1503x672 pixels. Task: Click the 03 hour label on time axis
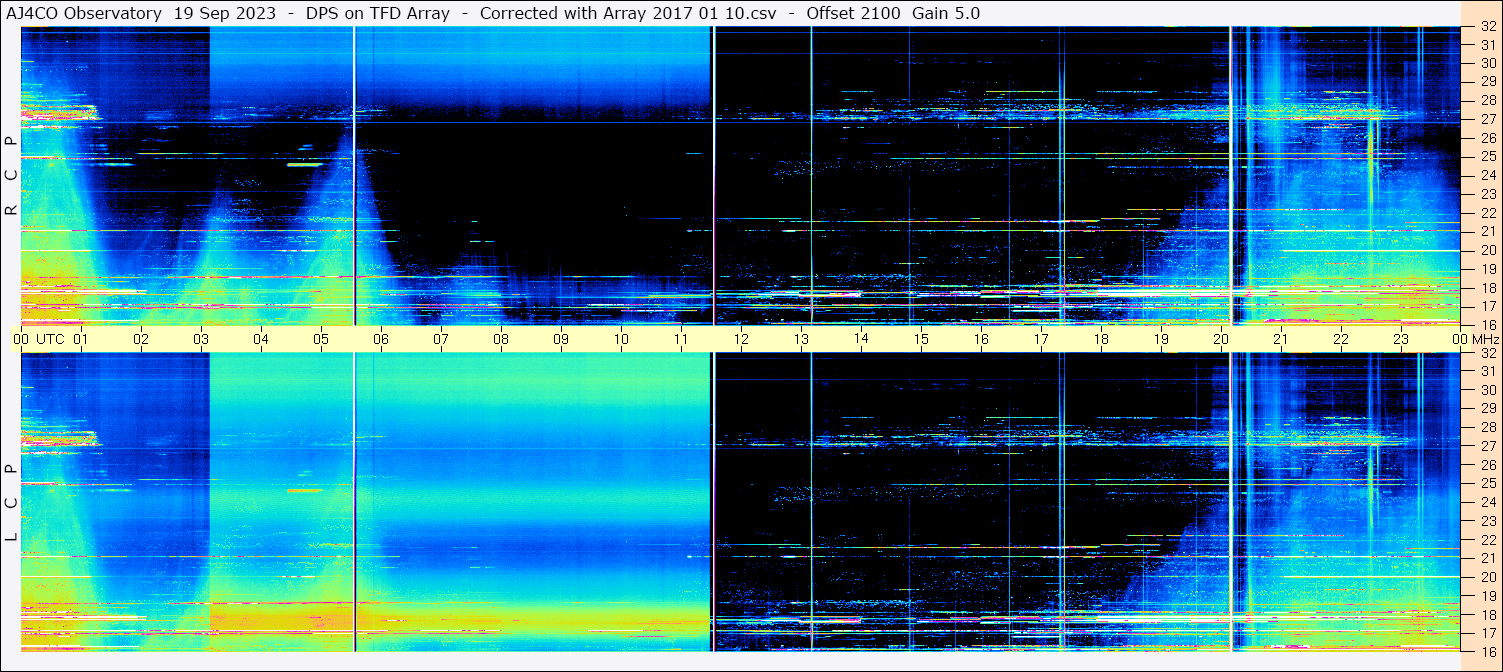[x=201, y=339]
